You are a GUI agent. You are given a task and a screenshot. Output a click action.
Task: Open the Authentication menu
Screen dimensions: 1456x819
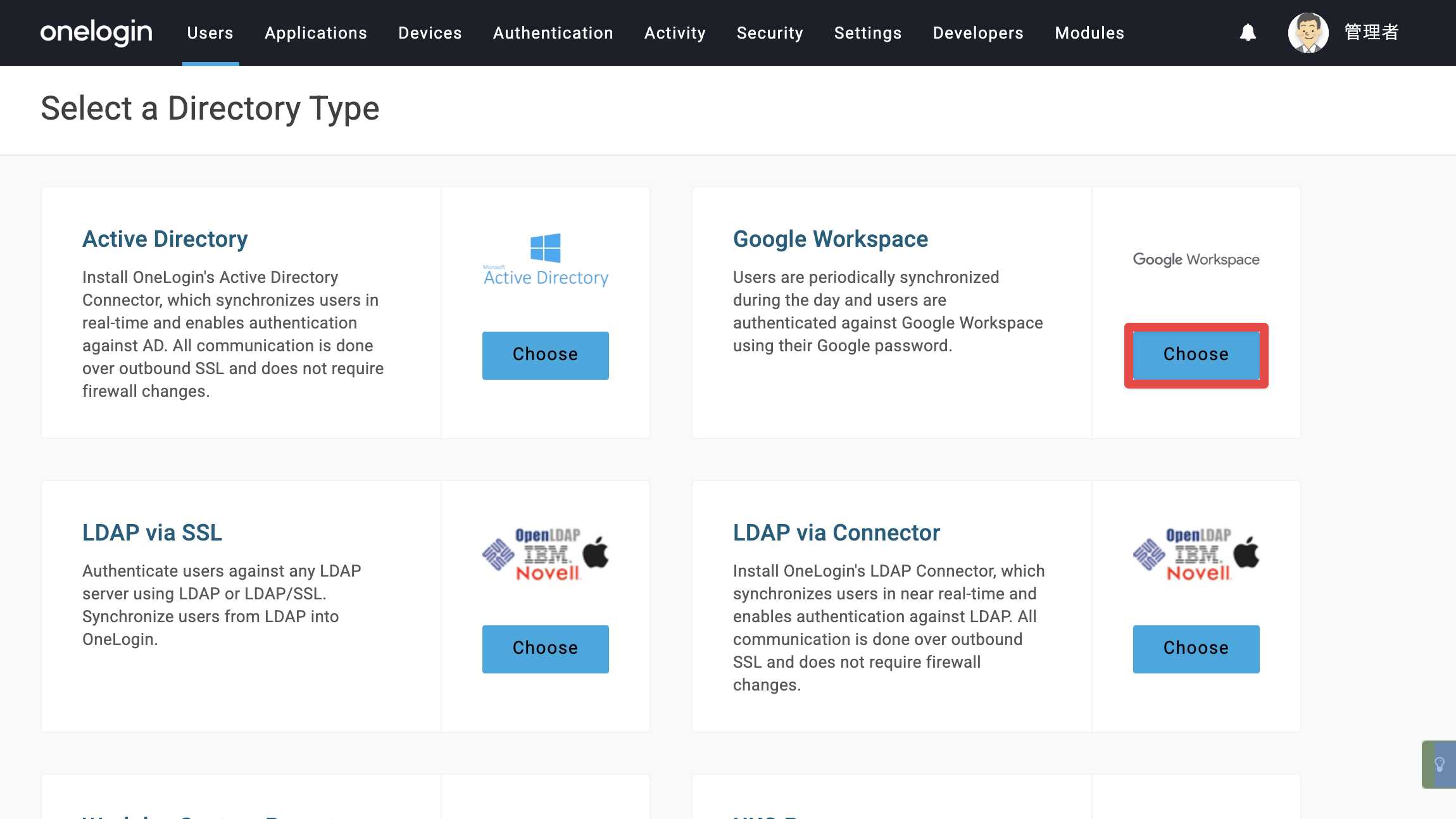click(x=553, y=33)
